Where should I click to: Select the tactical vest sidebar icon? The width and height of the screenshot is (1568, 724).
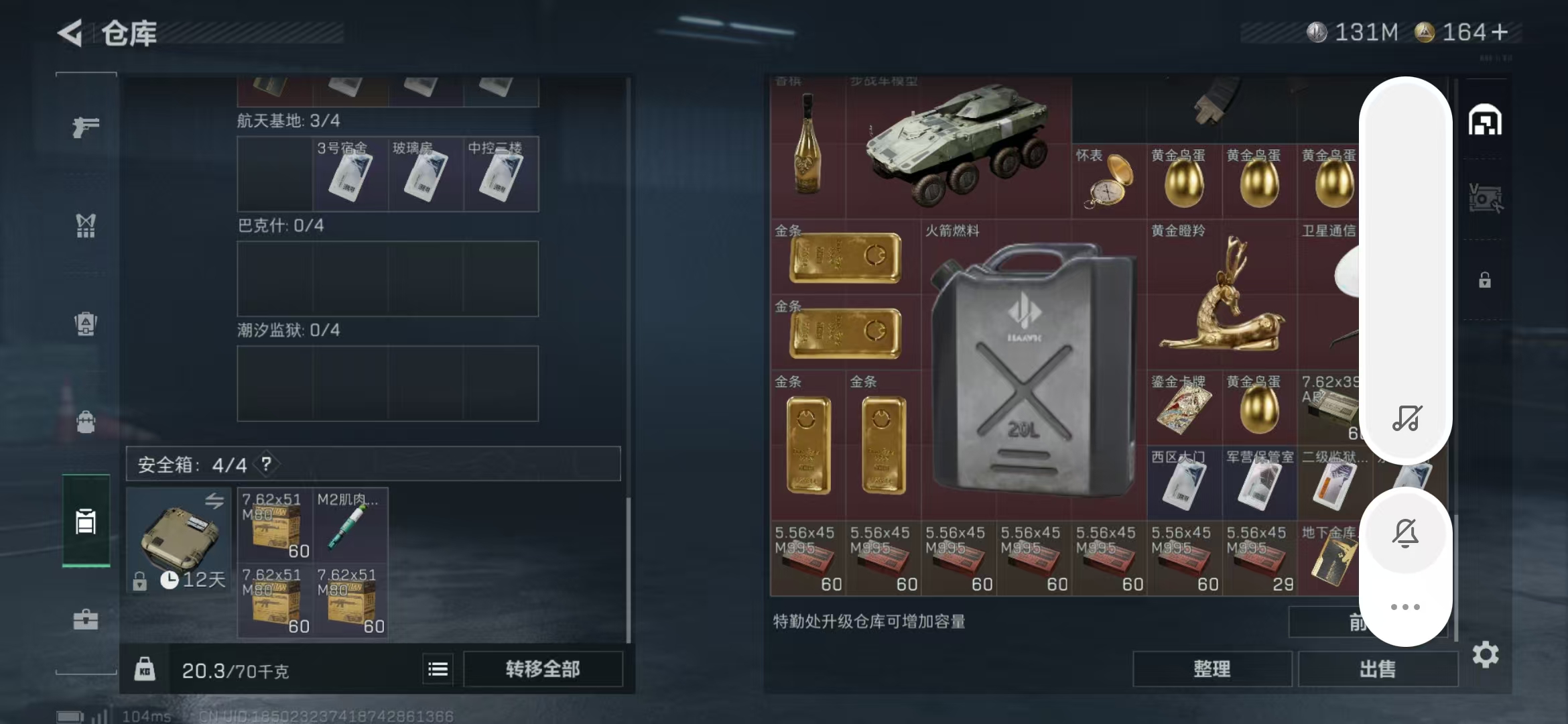[x=86, y=225]
